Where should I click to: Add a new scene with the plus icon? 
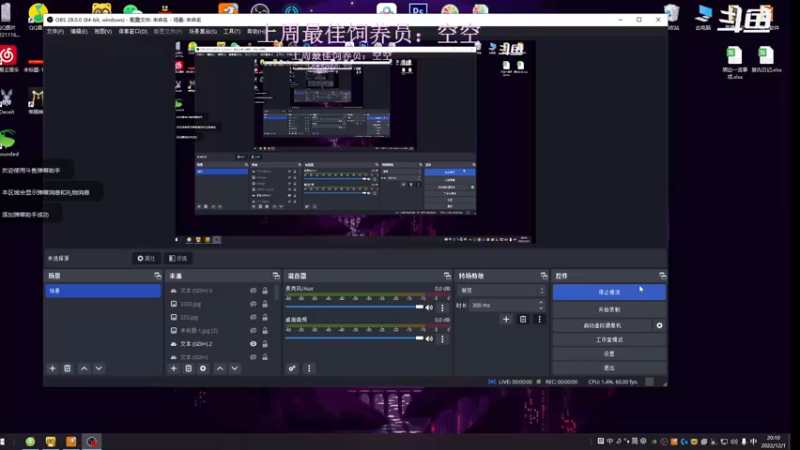(x=53, y=368)
